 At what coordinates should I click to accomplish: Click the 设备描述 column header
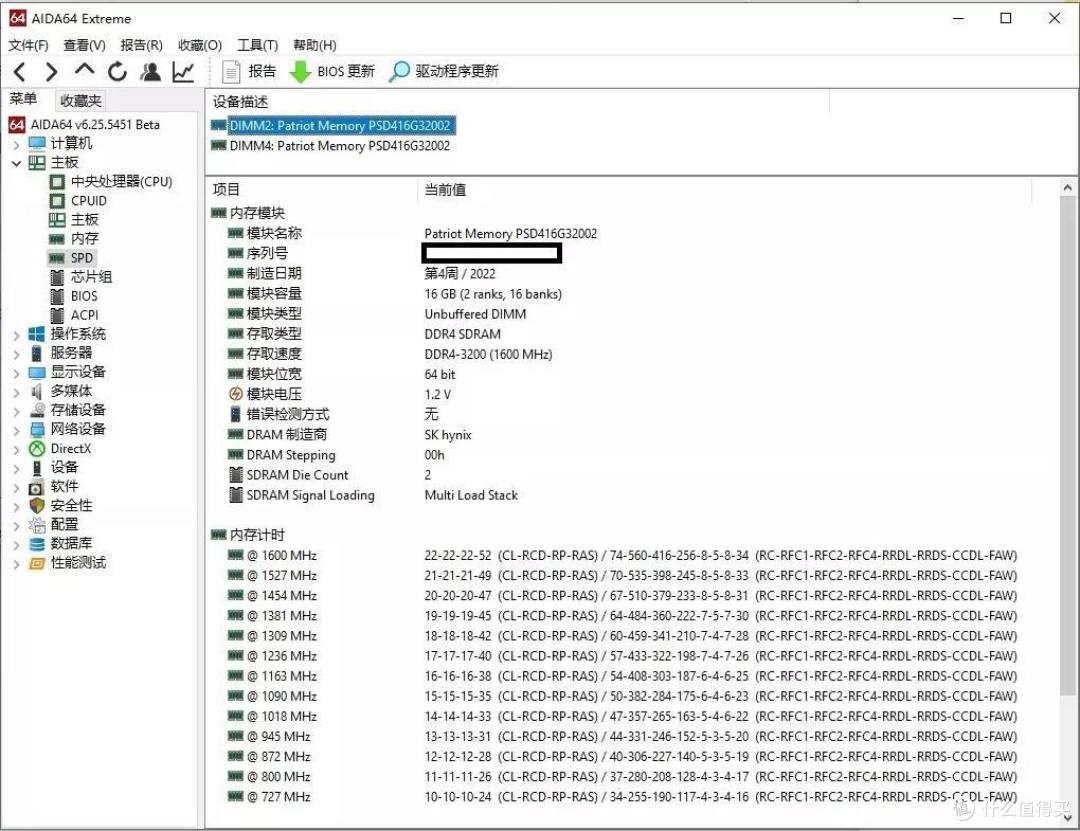tap(240, 101)
